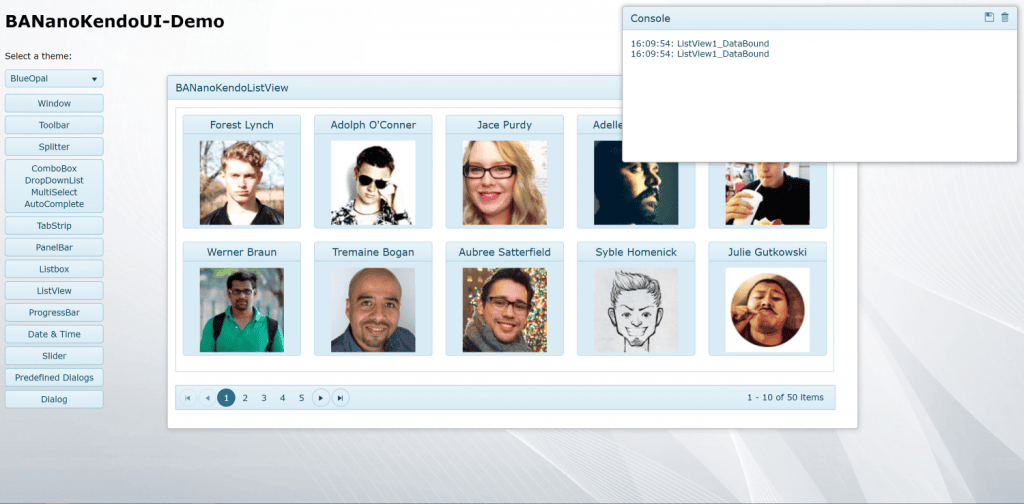Click the previous page arrow
This screenshot has width=1024, height=504.
pos(207,398)
